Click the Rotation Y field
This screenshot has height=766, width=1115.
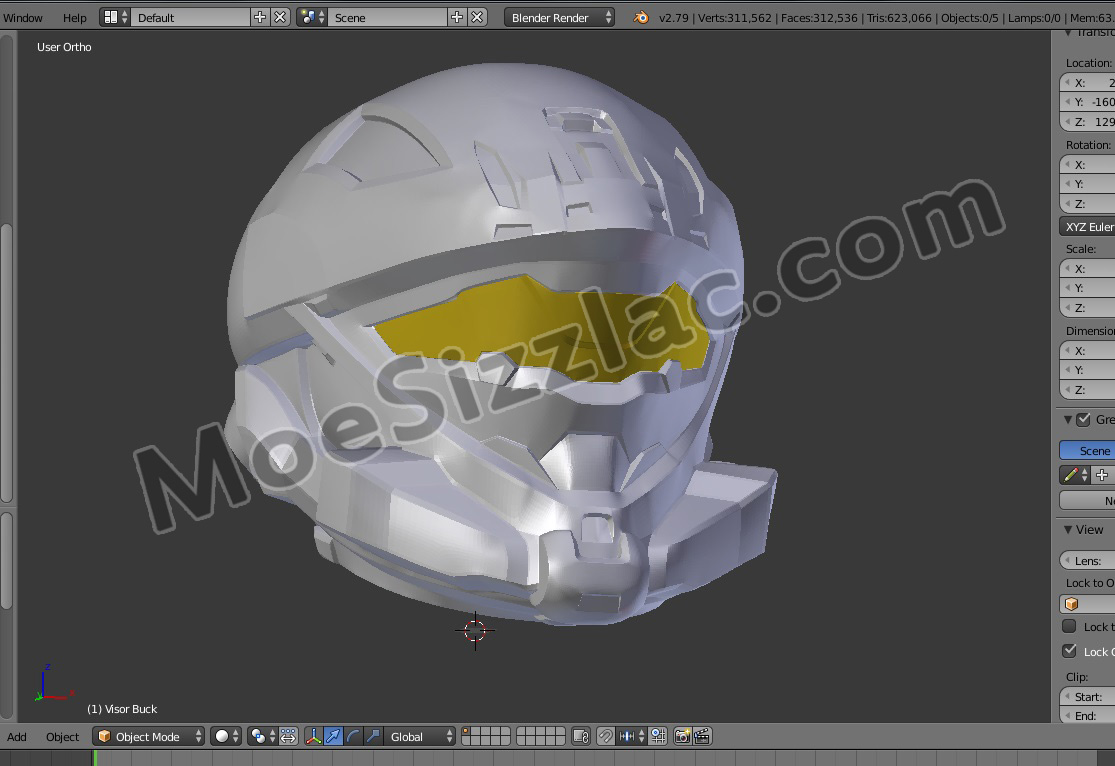[x=1087, y=183]
